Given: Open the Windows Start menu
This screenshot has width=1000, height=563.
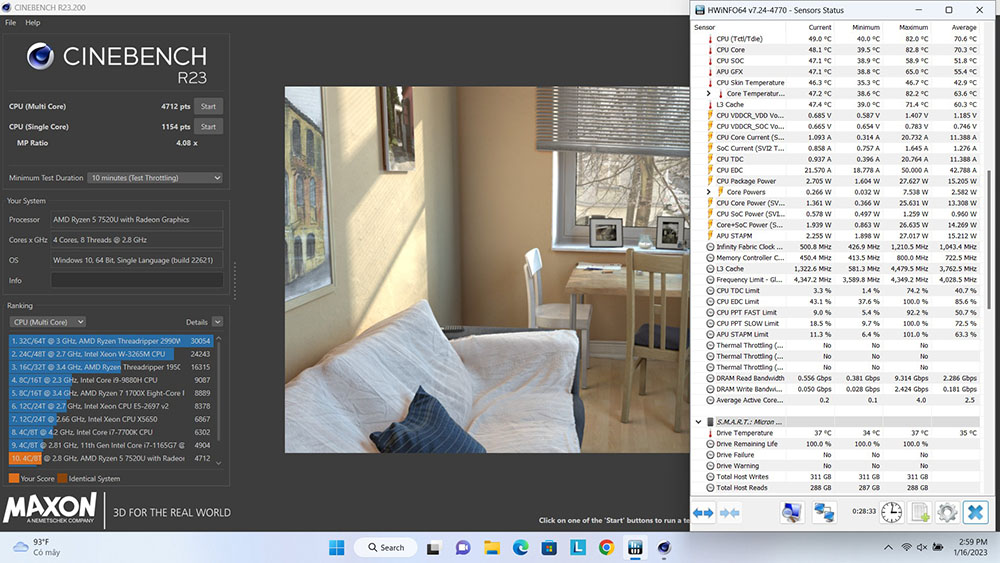Looking at the screenshot, I should (x=337, y=547).
